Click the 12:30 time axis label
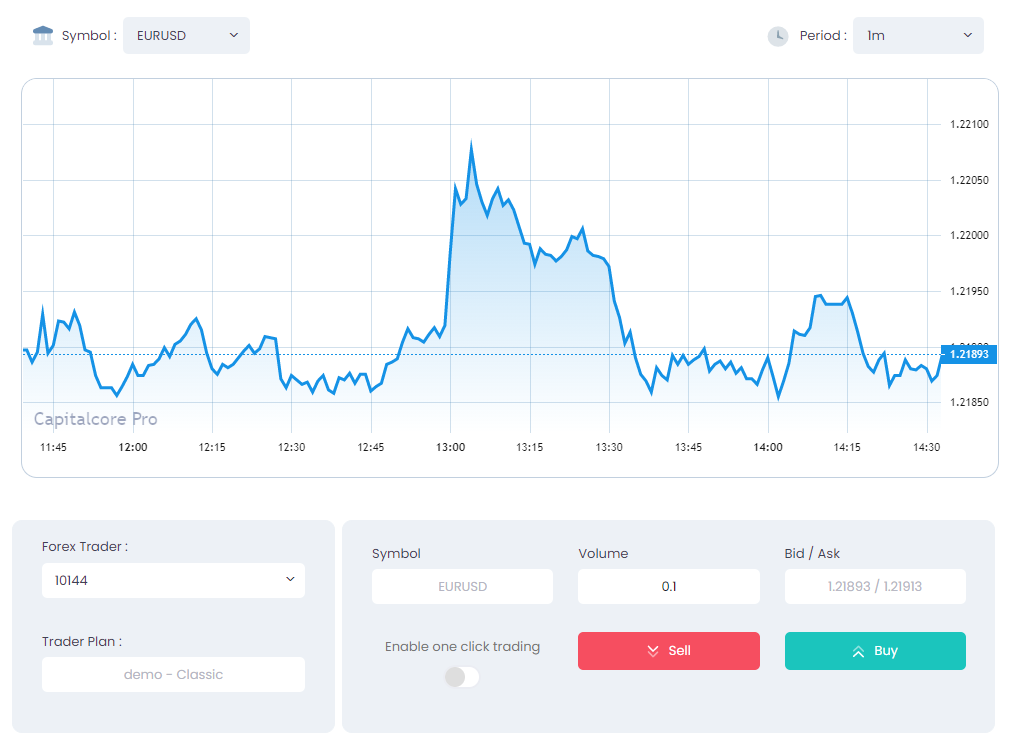1018x745 pixels. pyautogui.click(x=292, y=447)
